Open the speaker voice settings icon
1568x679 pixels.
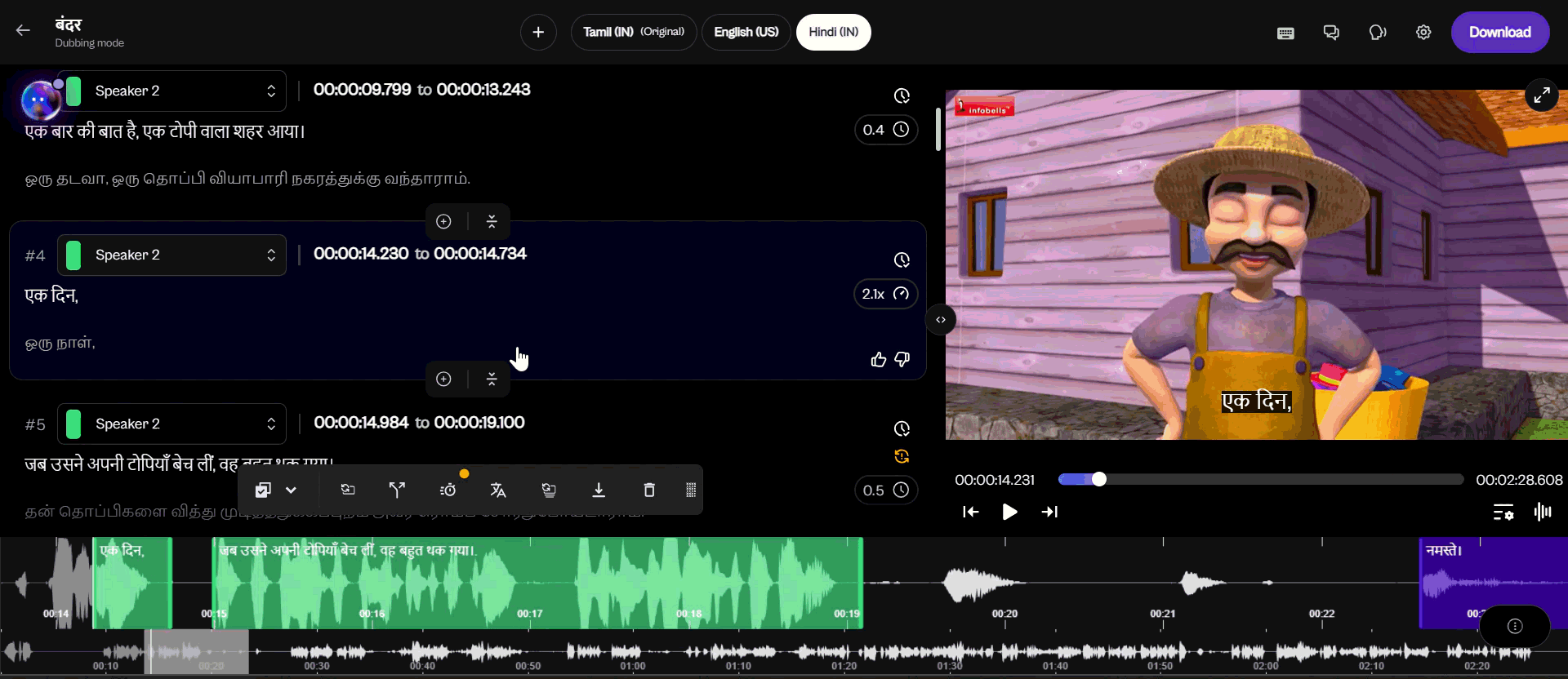click(x=1378, y=33)
